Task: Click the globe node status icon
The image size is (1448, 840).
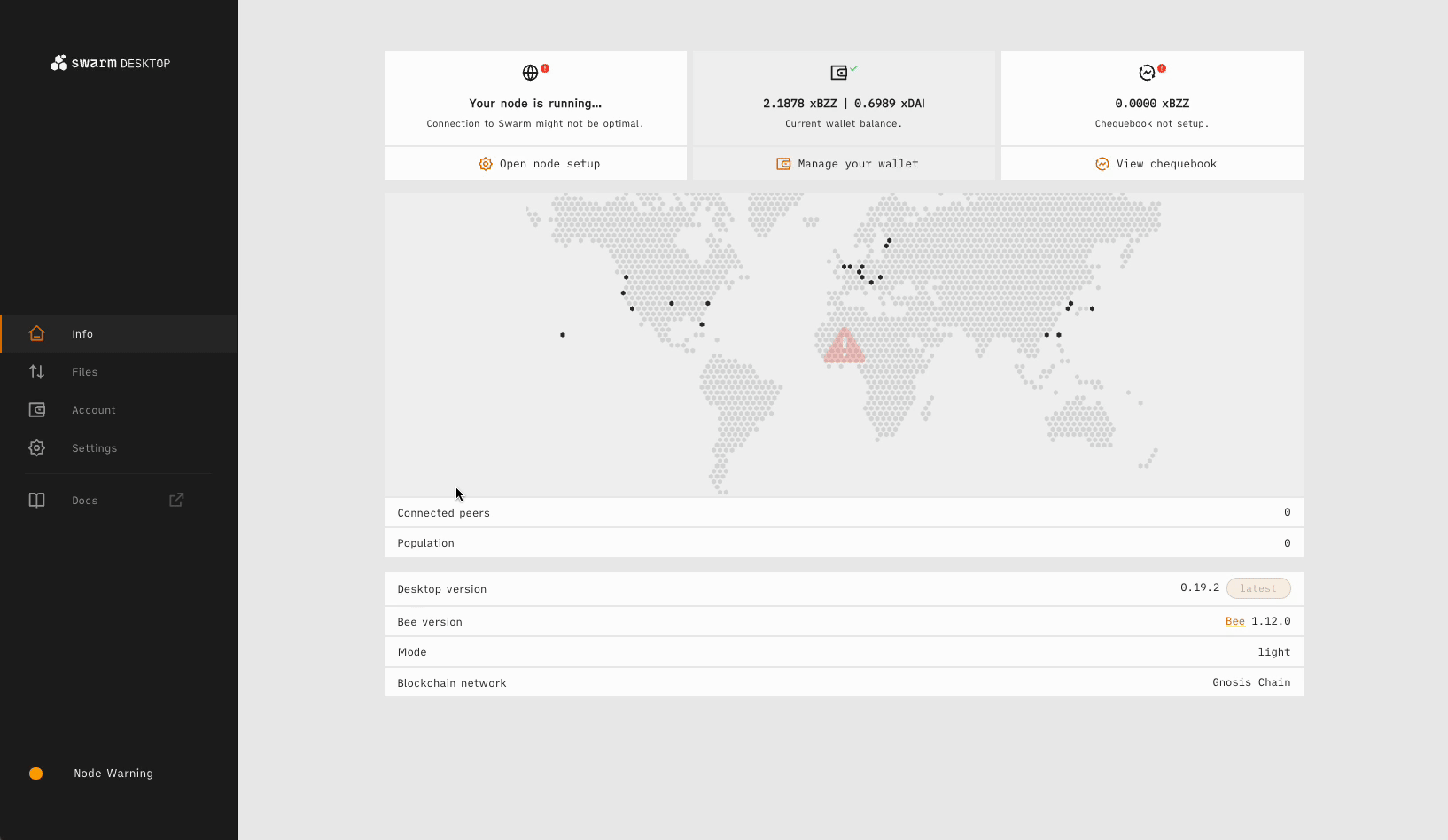Action: pyautogui.click(x=531, y=73)
